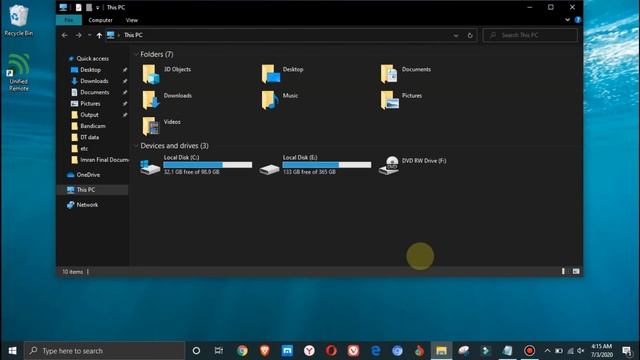Open the Help question mark icon
The image size is (640, 360).
tap(578, 20)
